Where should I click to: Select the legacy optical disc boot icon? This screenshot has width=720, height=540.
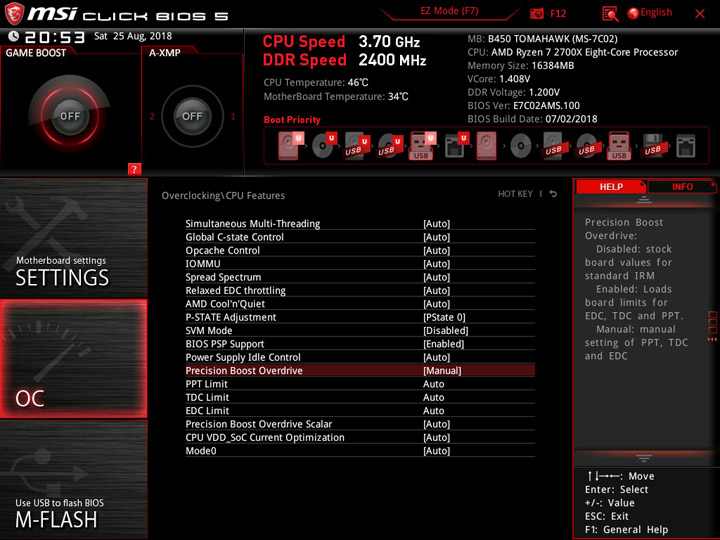coord(521,146)
